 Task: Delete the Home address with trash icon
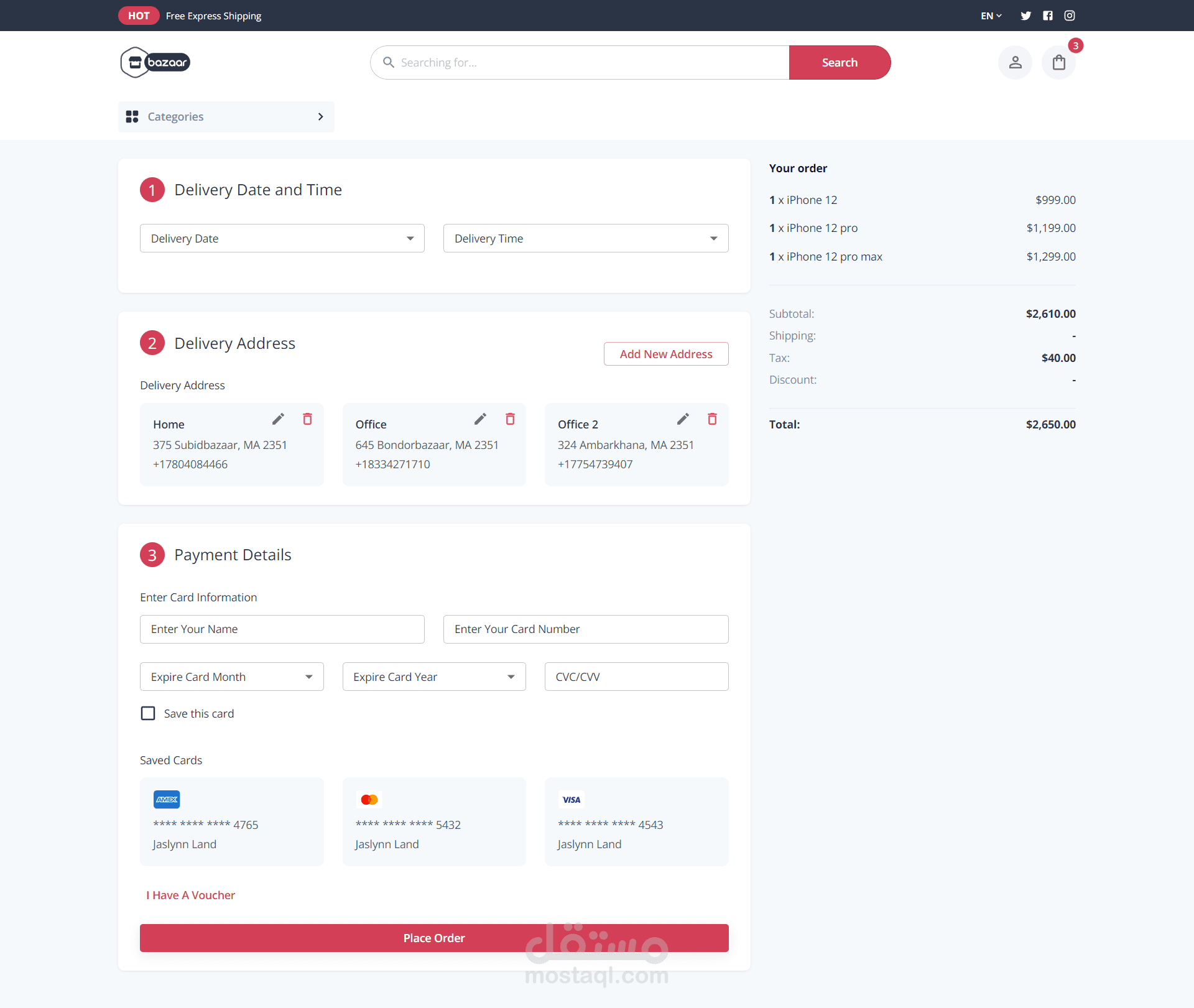coord(307,419)
